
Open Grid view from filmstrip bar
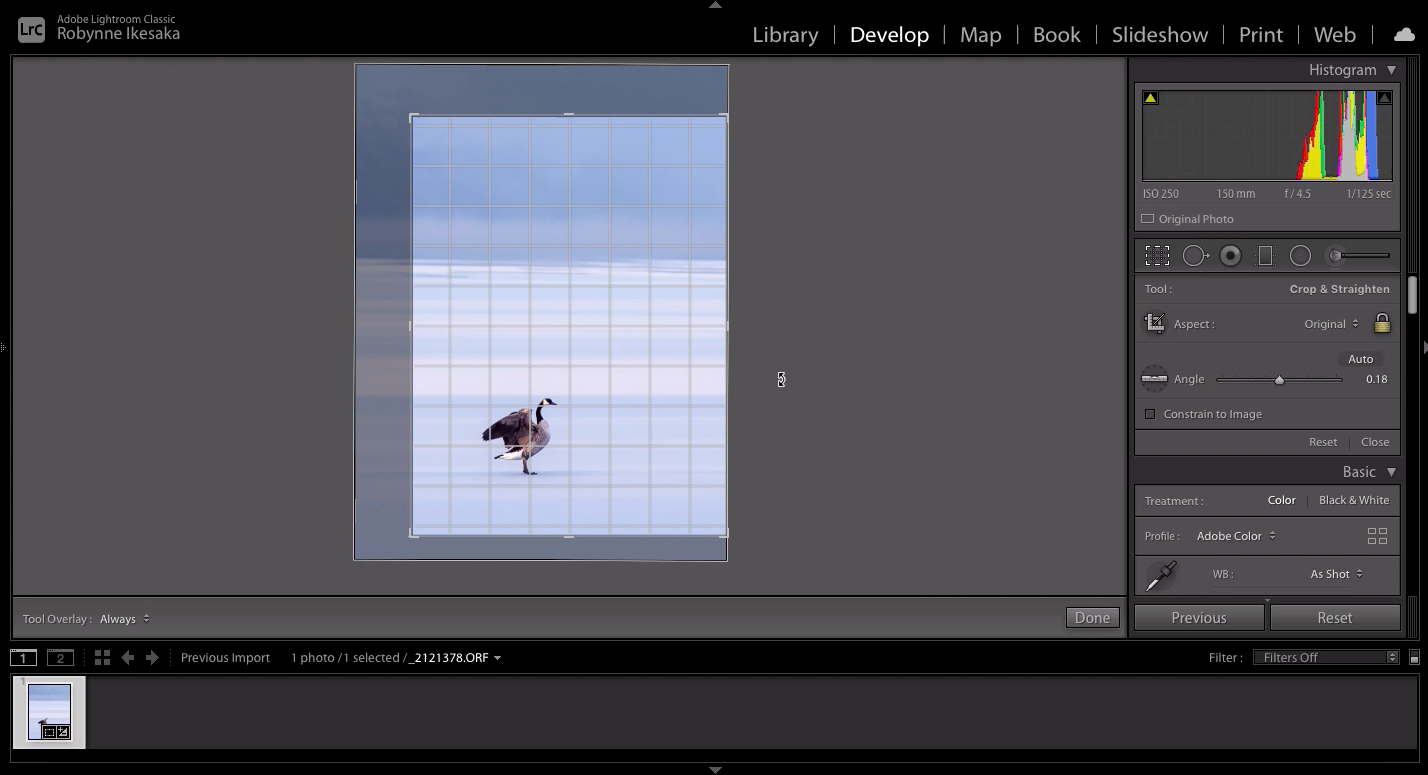pos(102,657)
